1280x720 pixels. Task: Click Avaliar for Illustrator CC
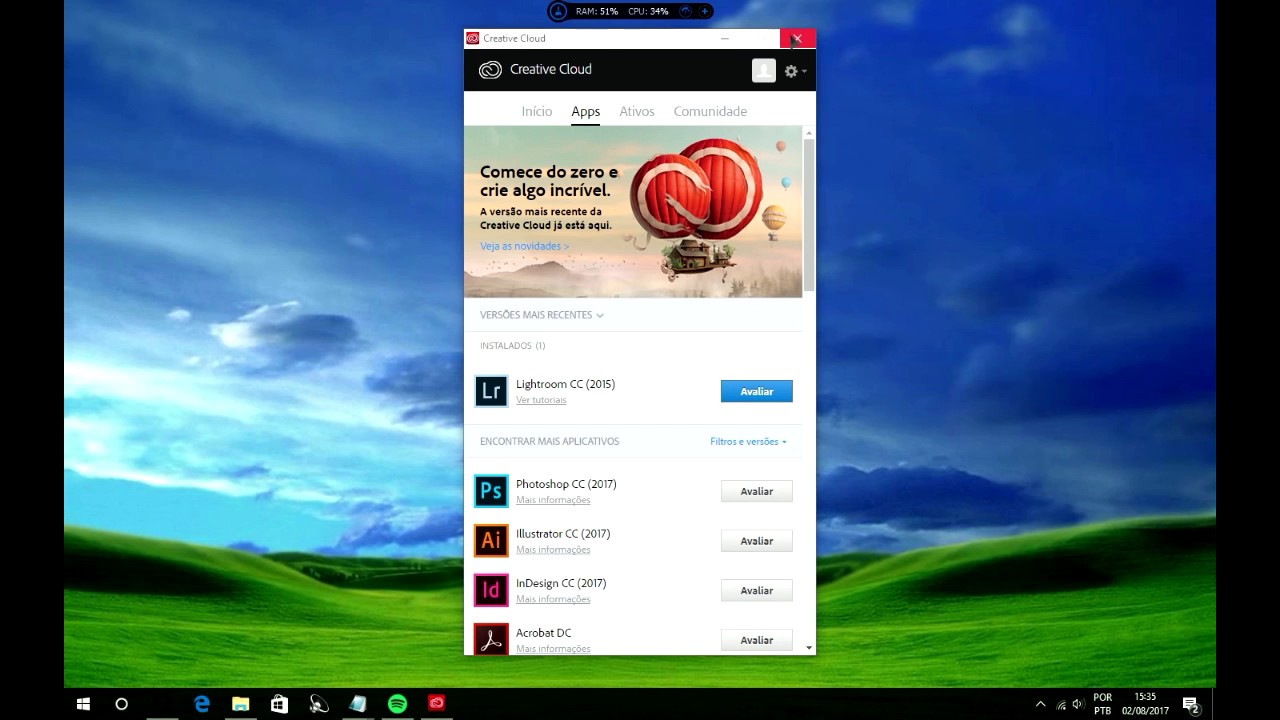(757, 541)
